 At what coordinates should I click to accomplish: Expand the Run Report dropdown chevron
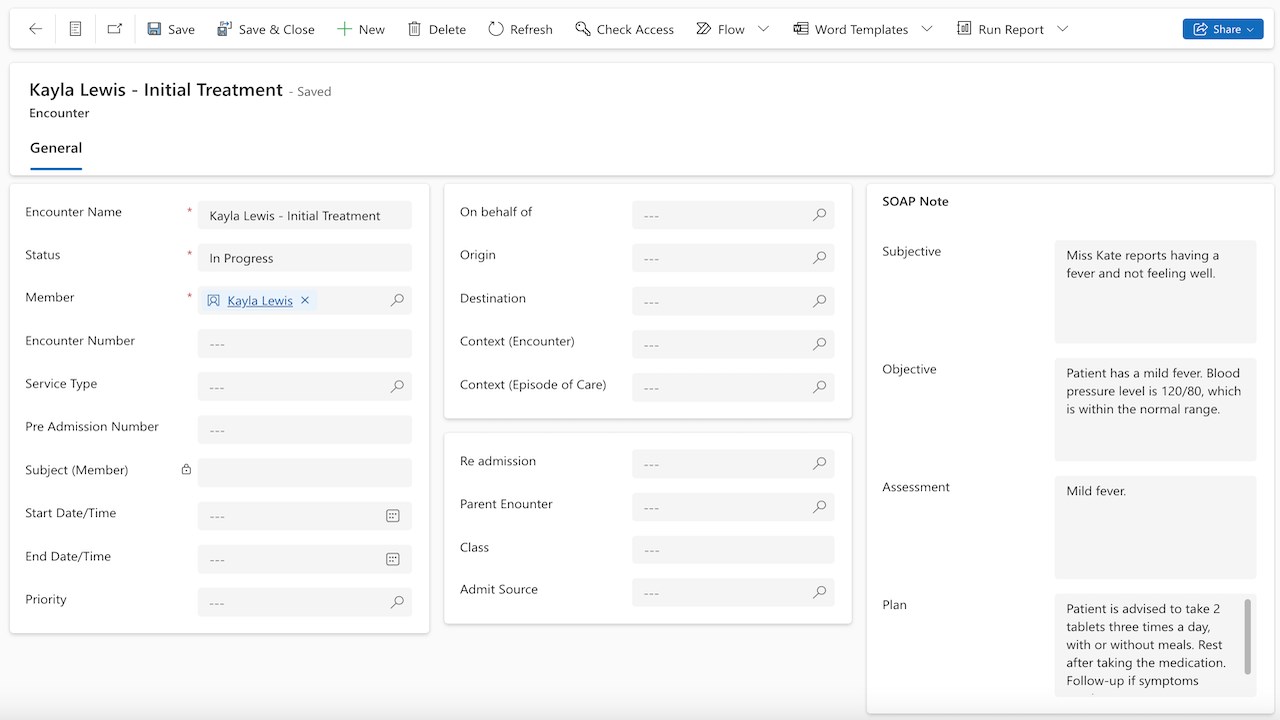[x=1062, y=29]
